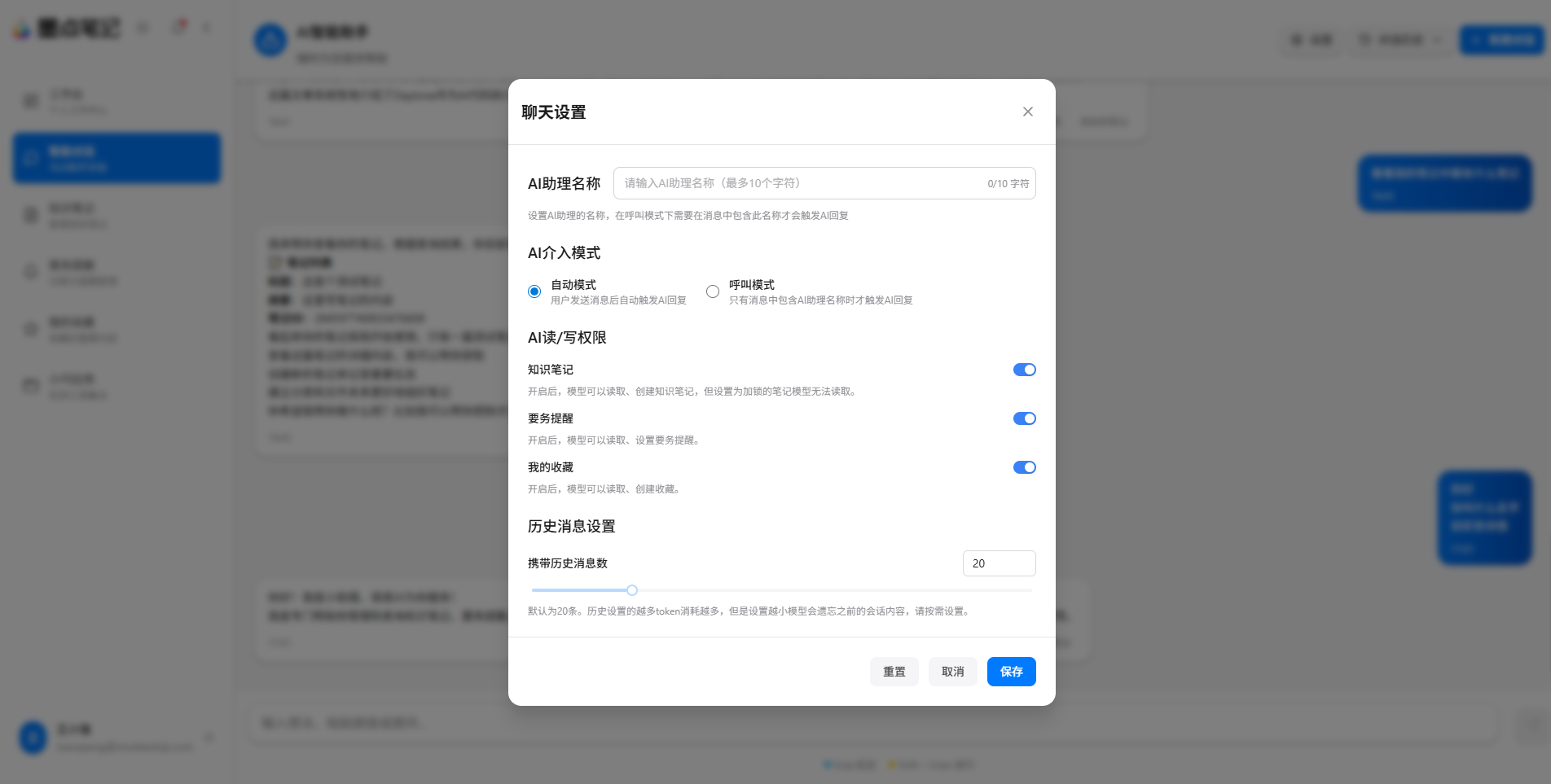Click the AI assistant name input field
1551x784 pixels.
pyautogui.click(x=824, y=182)
